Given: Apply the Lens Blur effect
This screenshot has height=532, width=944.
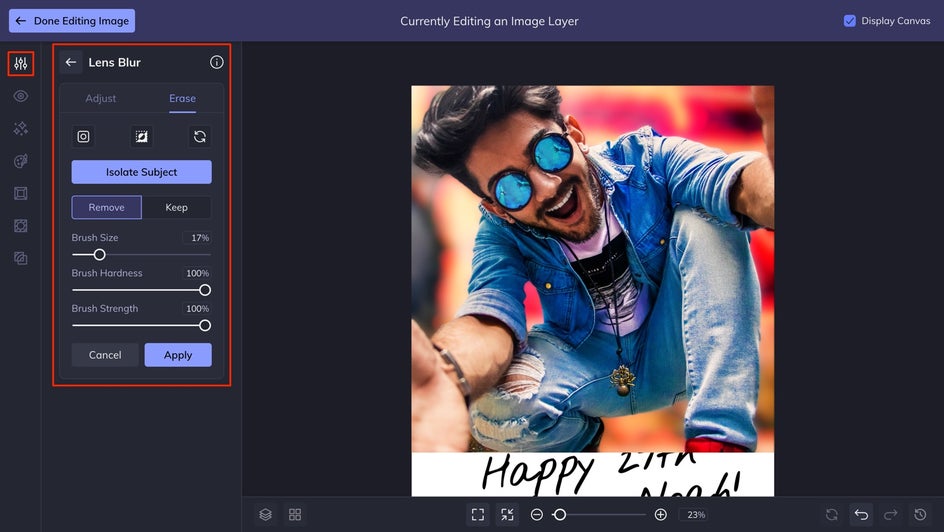Looking at the screenshot, I should [x=178, y=355].
